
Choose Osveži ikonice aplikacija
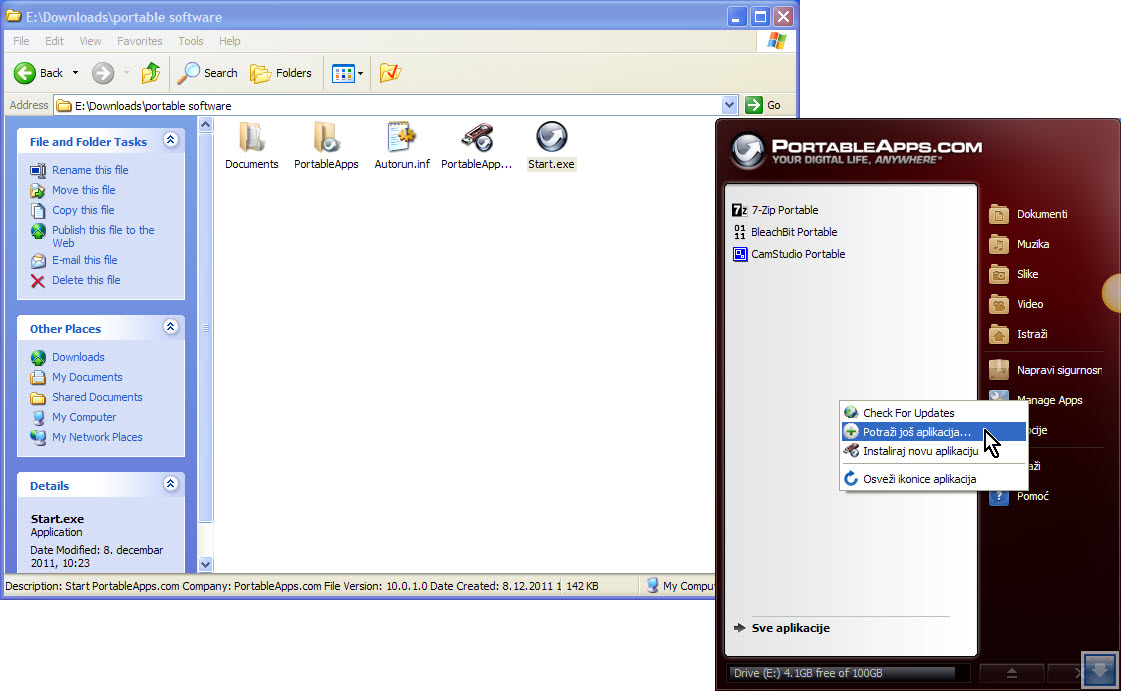click(933, 479)
